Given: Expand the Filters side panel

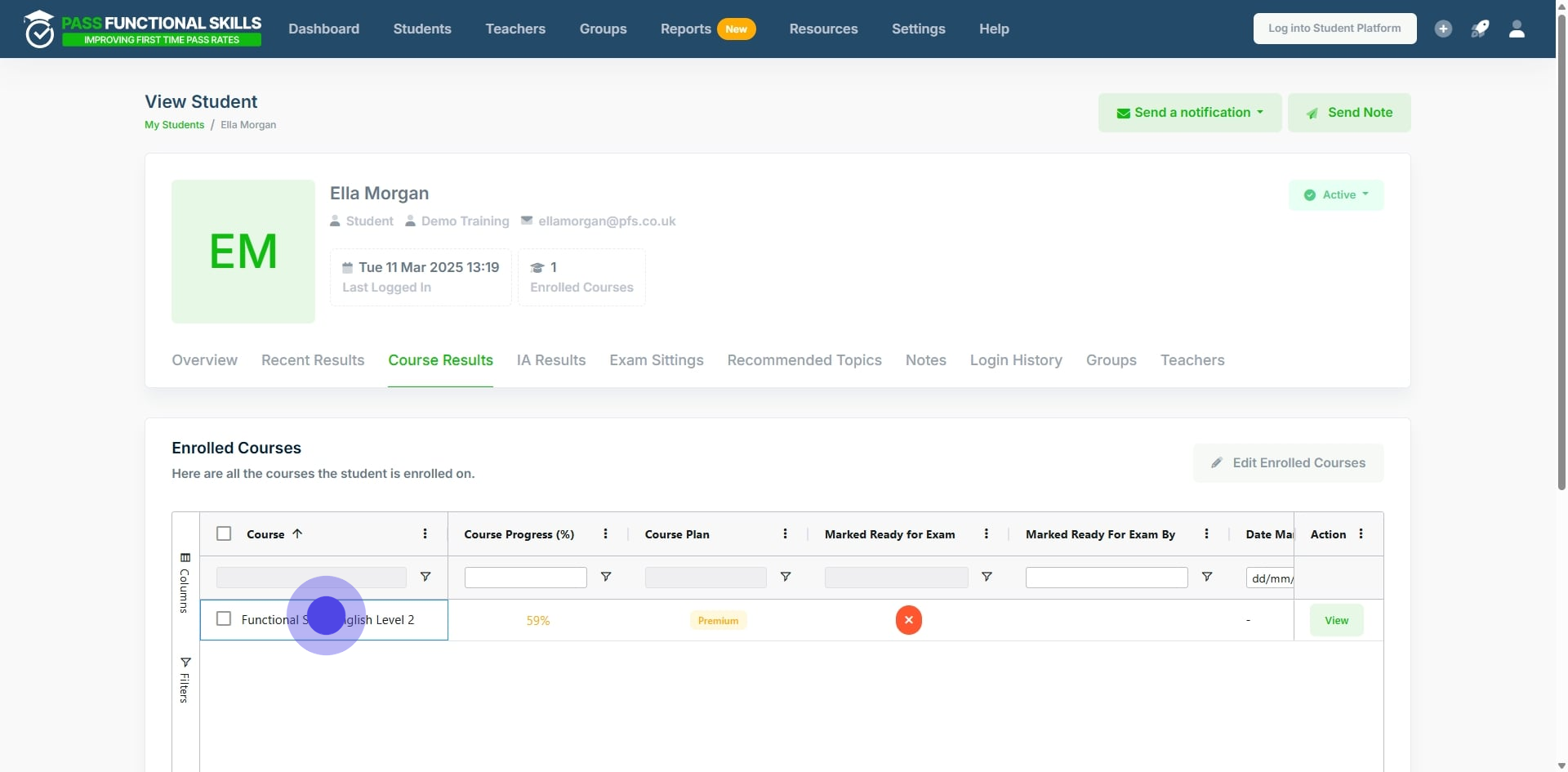Looking at the screenshot, I should click(185, 680).
